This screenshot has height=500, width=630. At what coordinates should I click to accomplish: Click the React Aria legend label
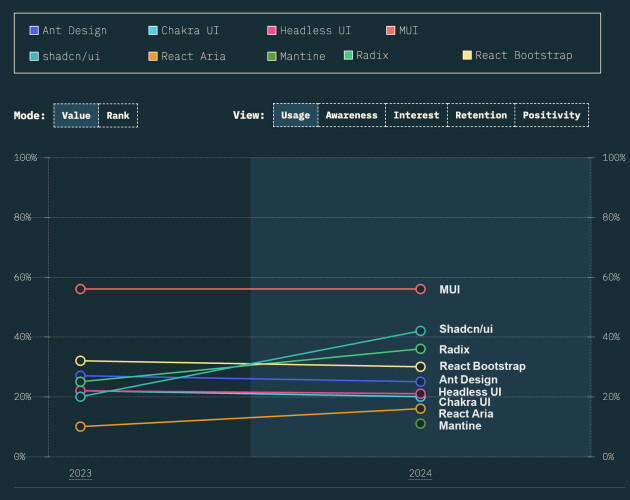coord(193,56)
